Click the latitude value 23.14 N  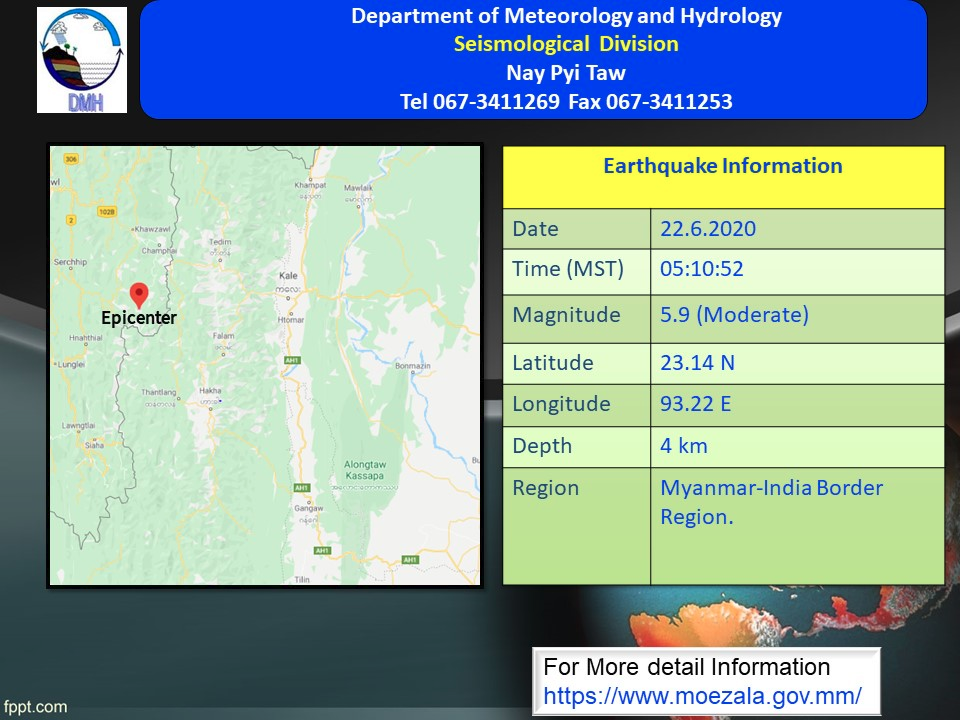pyautogui.click(x=697, y=363)
